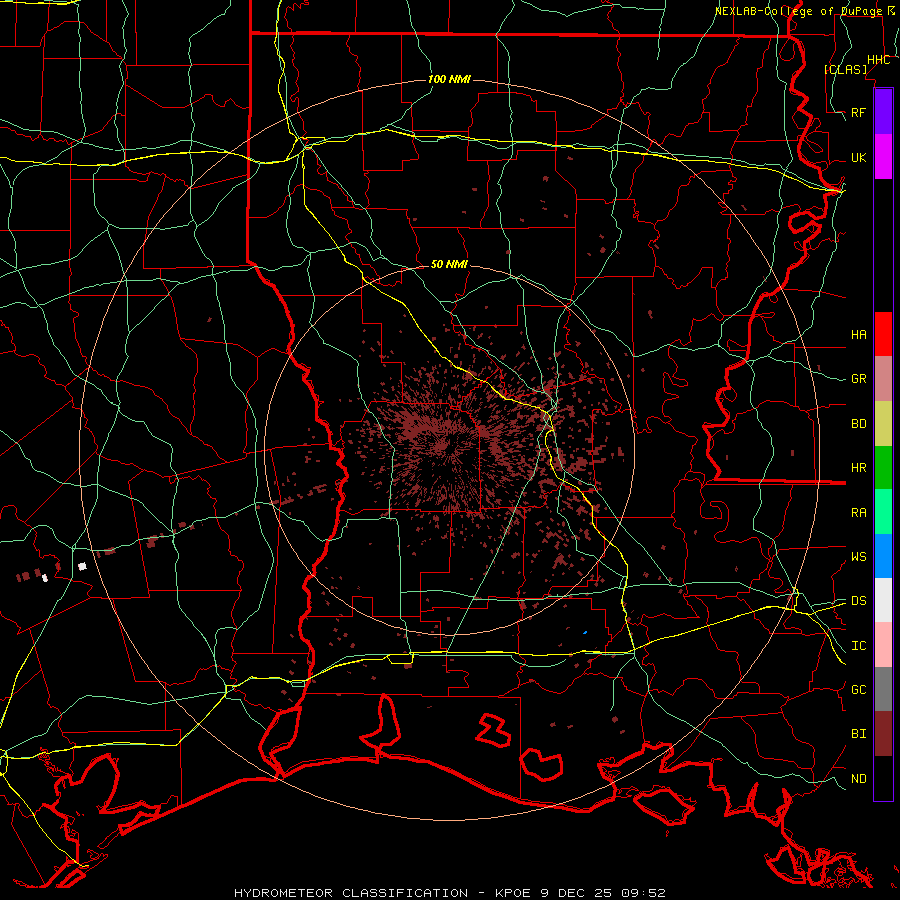Click the white square echo near left edge
The image size is (900, 900).
82,566
